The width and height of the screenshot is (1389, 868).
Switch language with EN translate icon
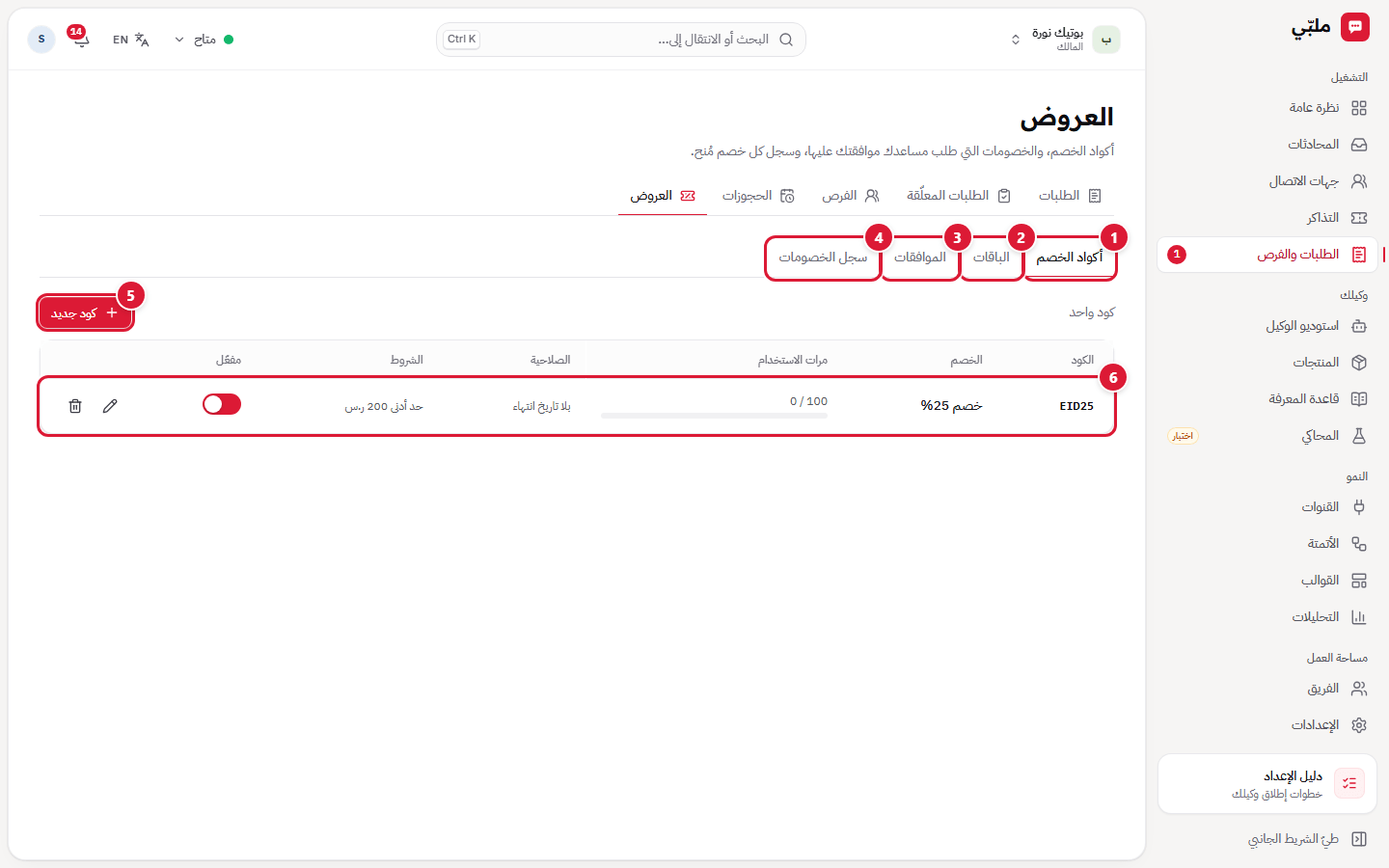click(131, 40)
